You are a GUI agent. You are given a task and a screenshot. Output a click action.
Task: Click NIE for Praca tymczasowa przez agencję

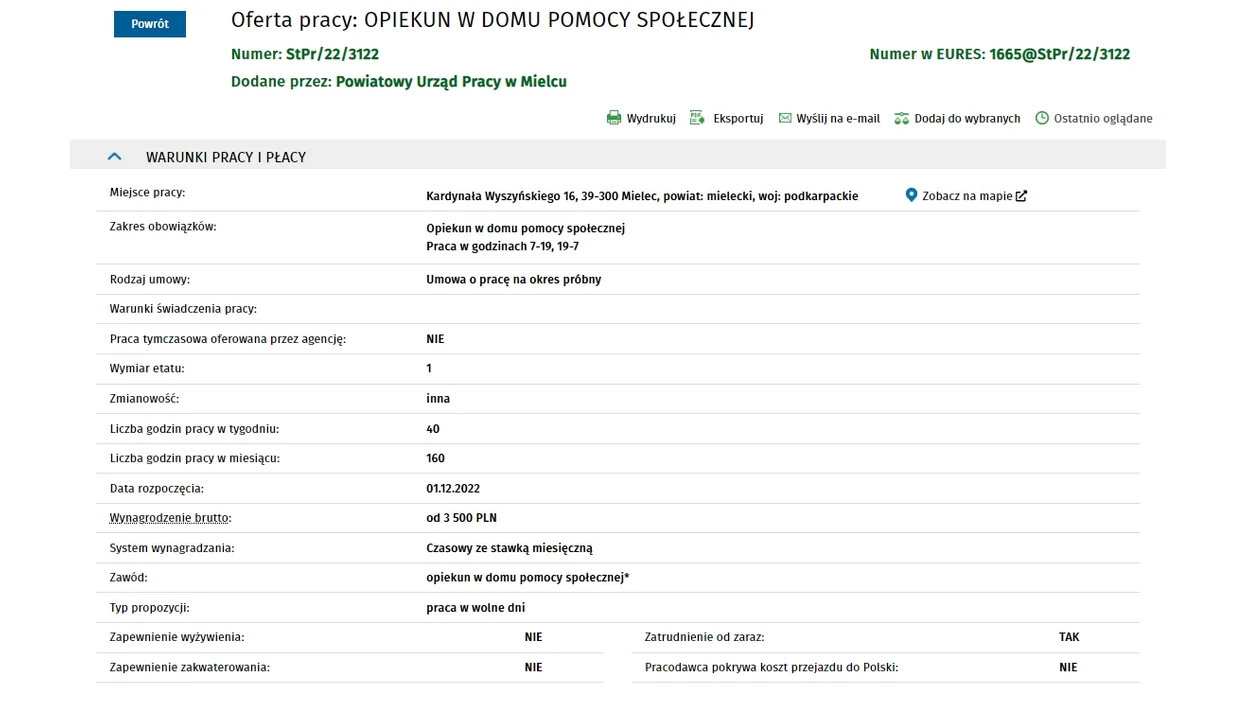[x=435, y=339]
